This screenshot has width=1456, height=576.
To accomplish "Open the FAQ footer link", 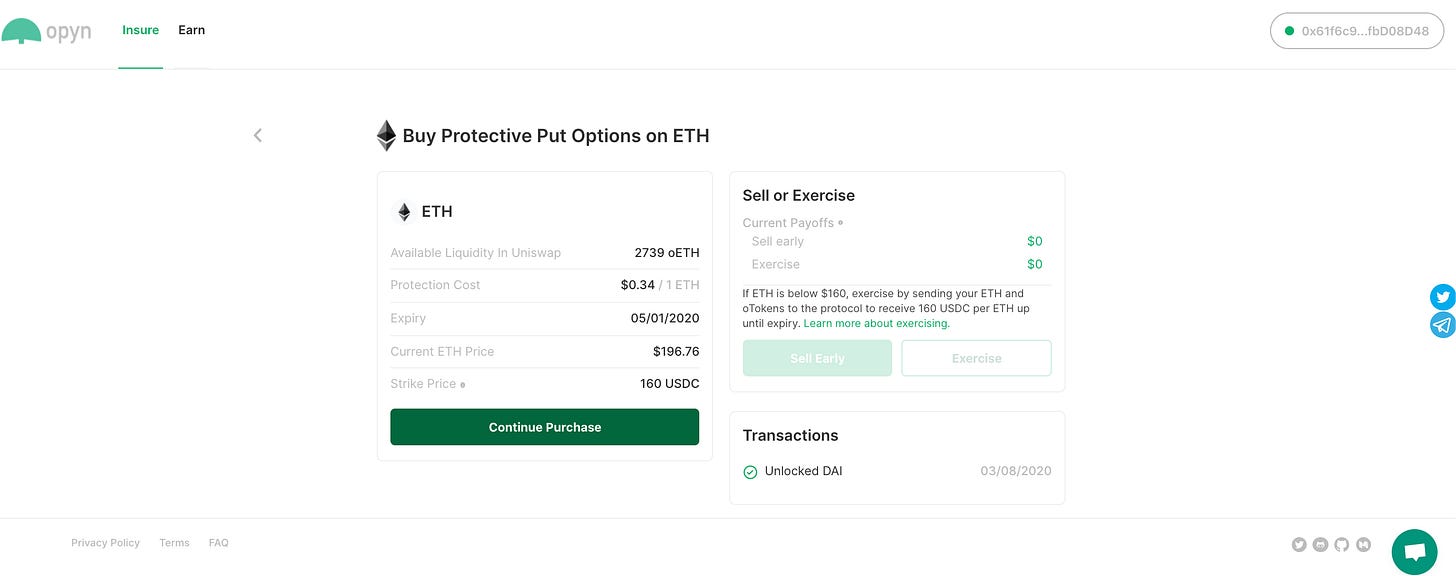I will click(x=218, y=543).
